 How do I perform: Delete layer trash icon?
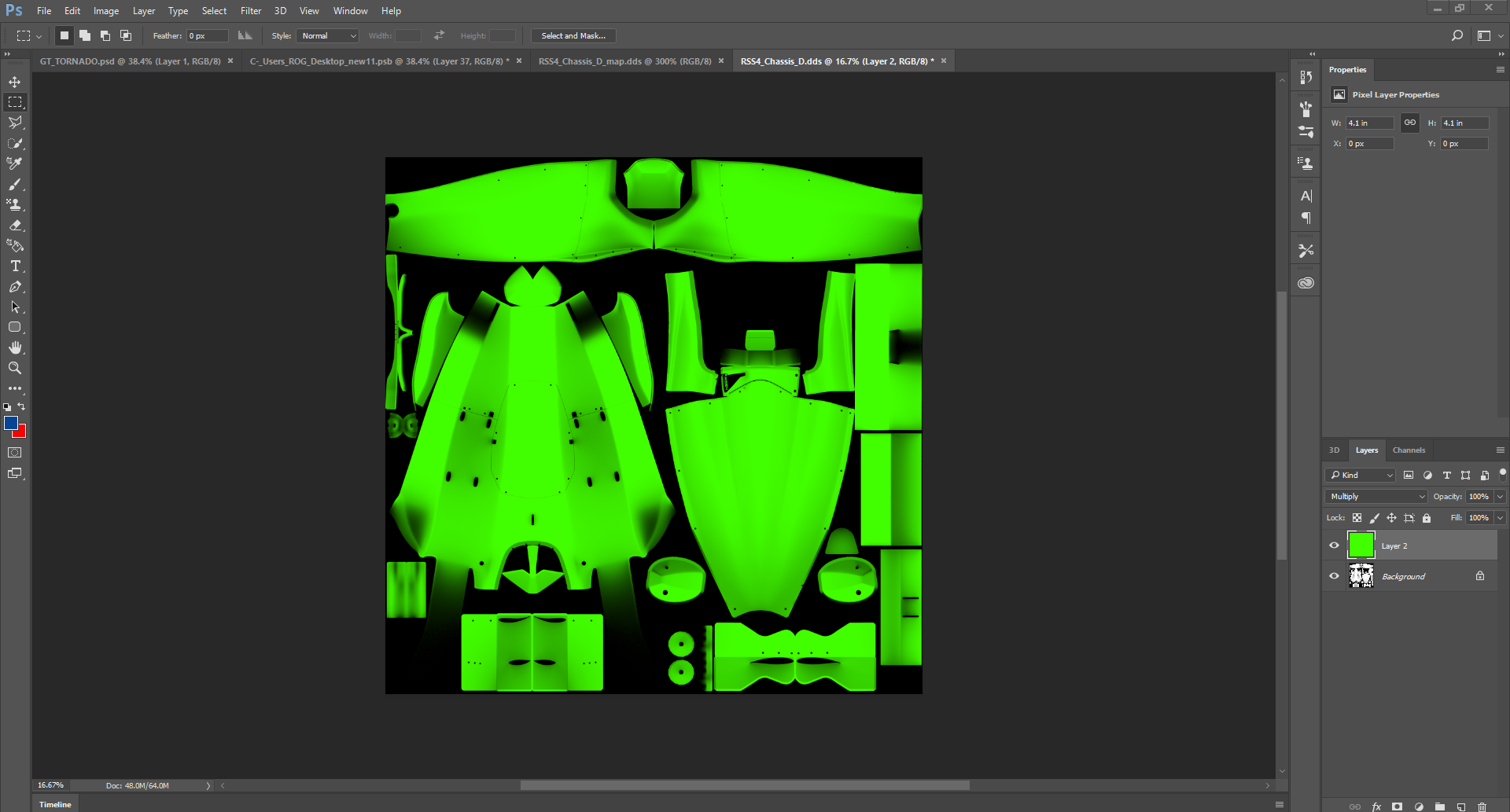(x=1482, y=806)
